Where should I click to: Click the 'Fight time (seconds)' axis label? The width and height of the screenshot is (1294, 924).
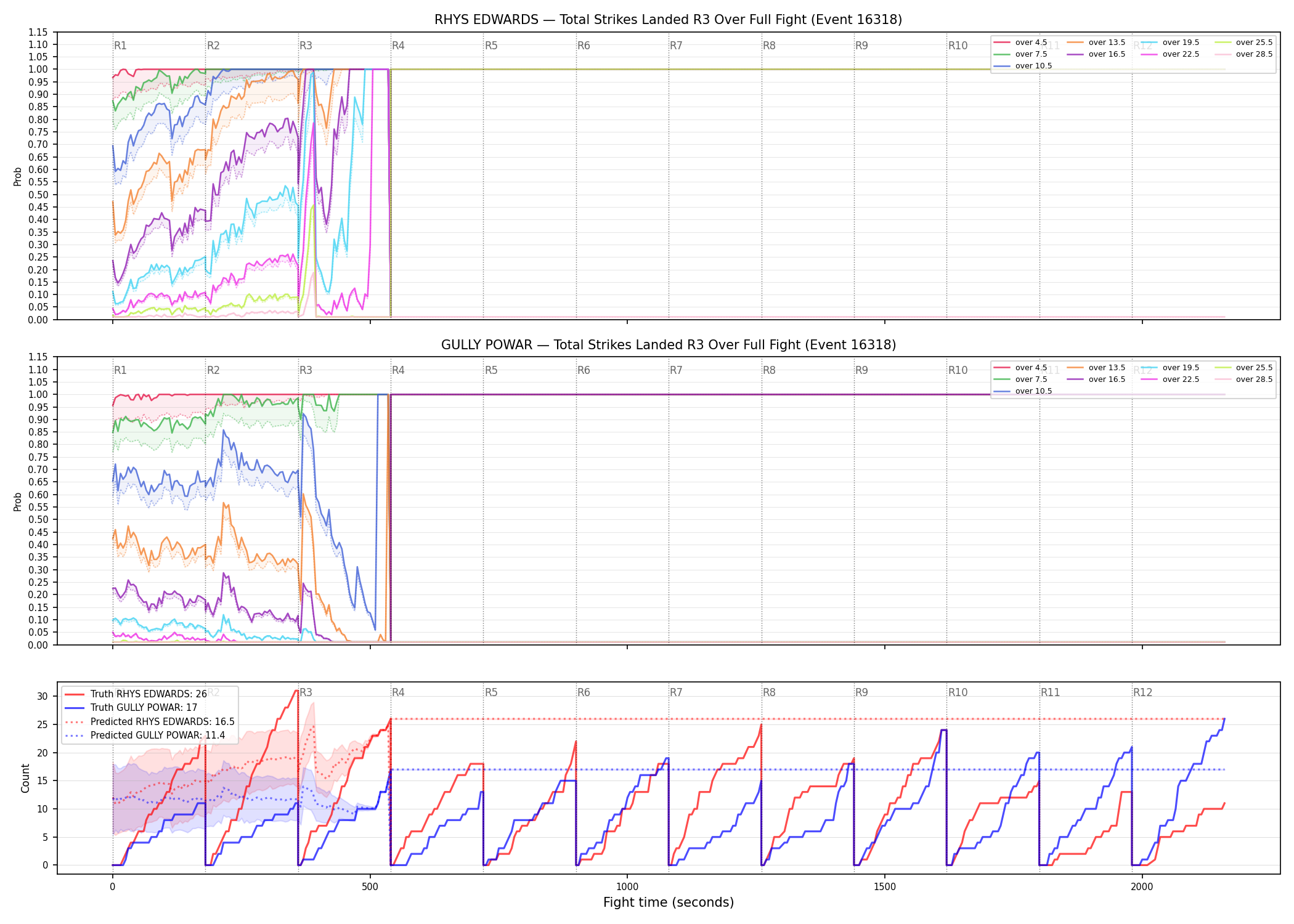669,902
